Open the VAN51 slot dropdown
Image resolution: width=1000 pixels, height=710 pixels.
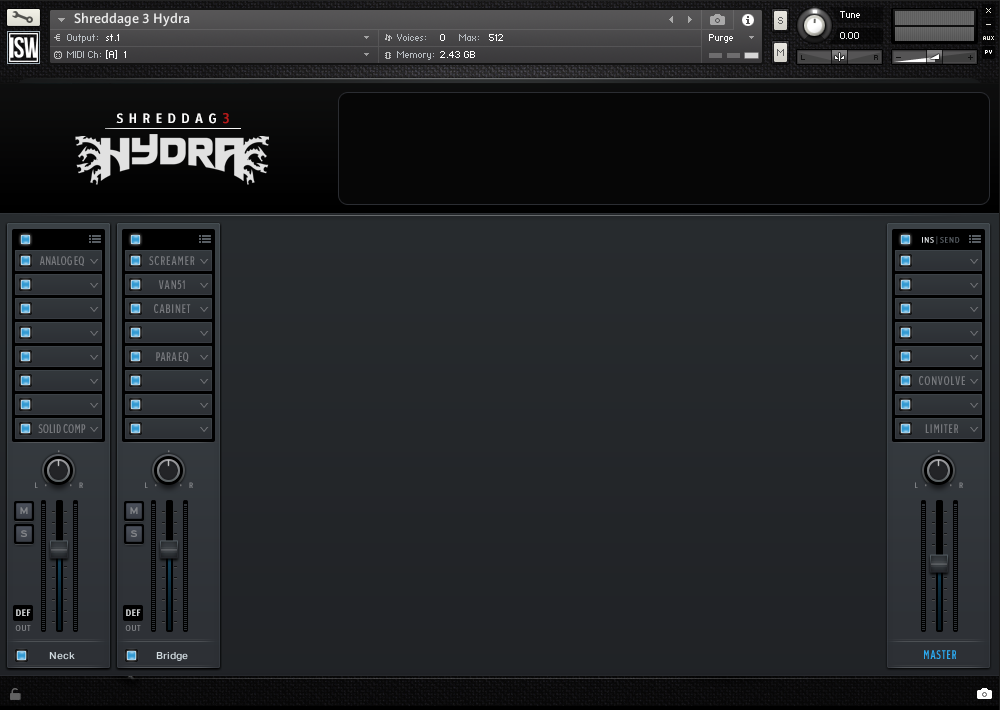point(204,285)
